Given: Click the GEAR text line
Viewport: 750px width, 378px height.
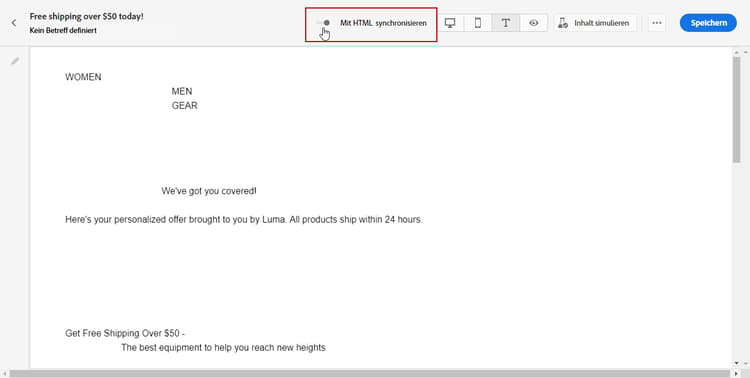Looking at the screenshot, I should [185, 106].
